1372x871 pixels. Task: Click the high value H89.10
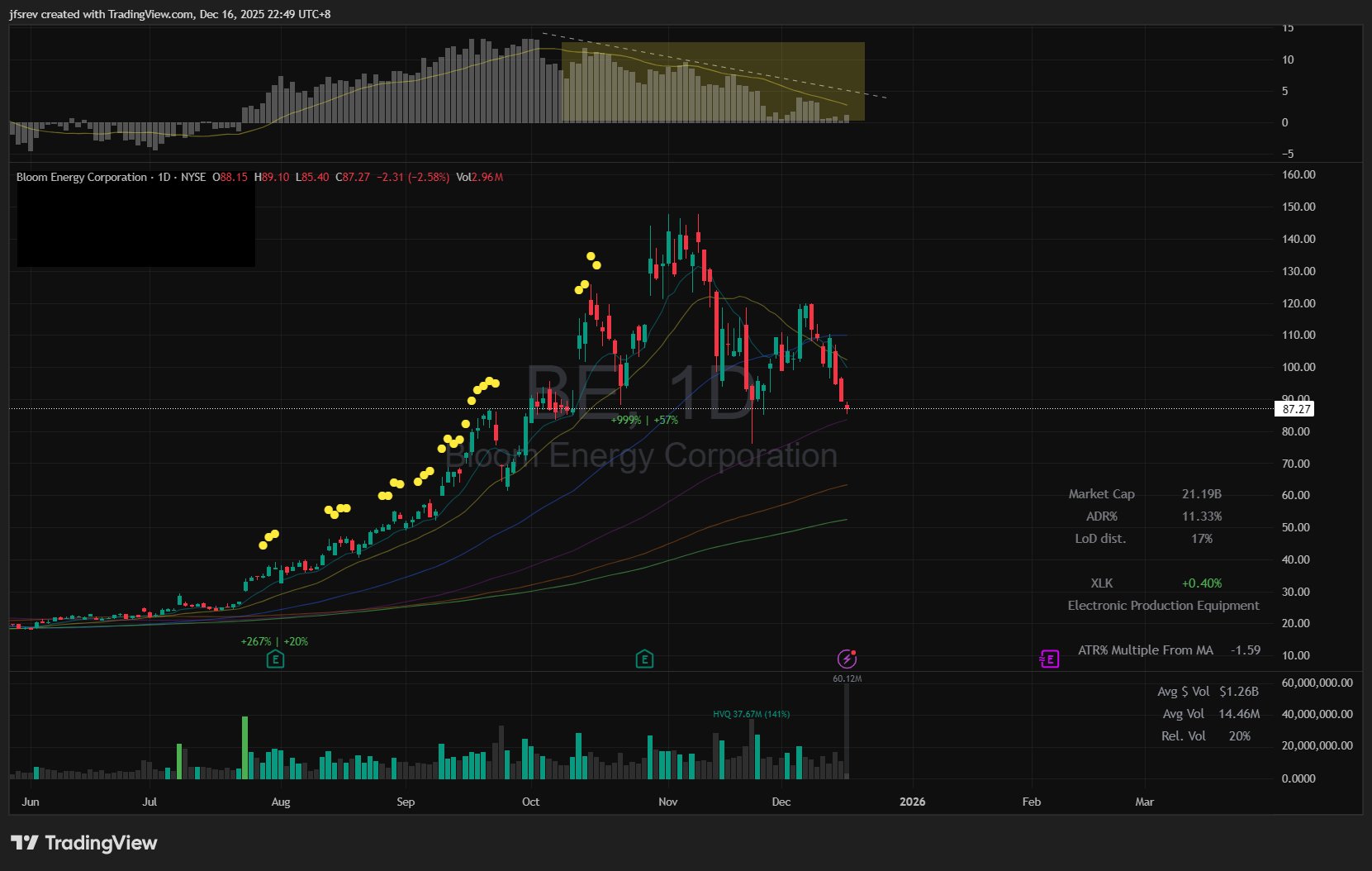[272, 177]
